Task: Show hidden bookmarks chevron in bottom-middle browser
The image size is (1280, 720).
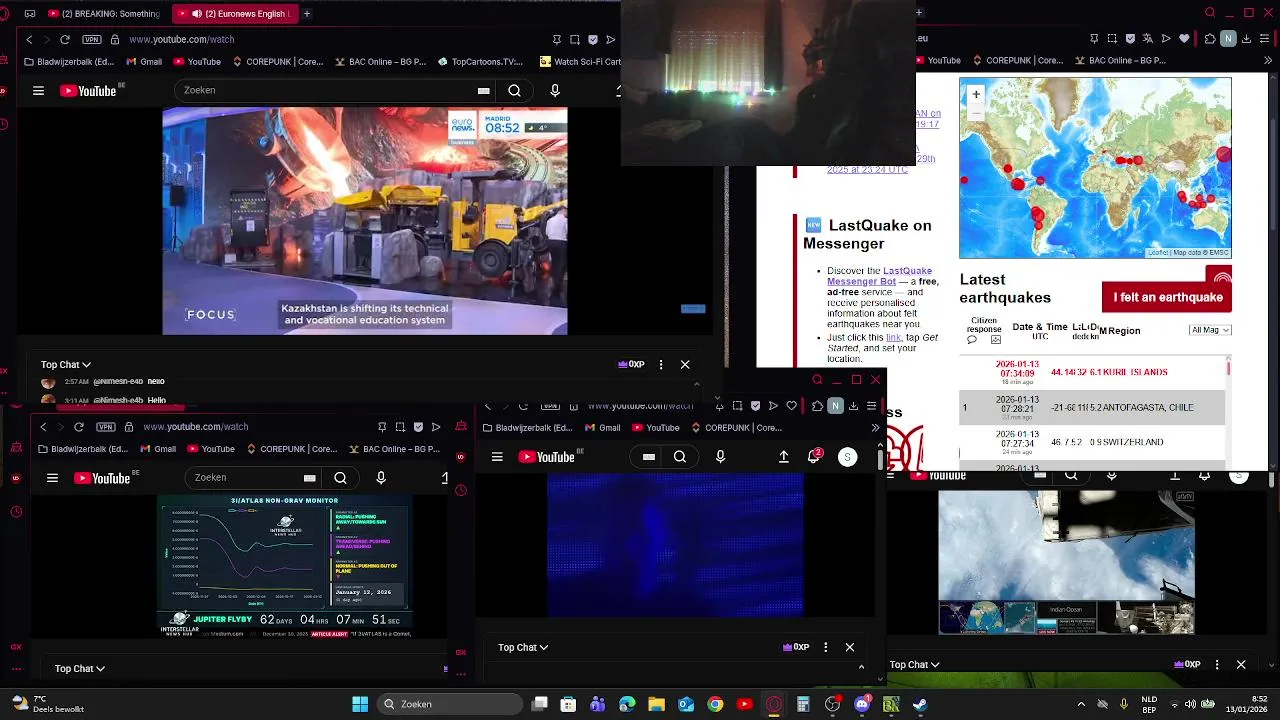Action: 875,428
